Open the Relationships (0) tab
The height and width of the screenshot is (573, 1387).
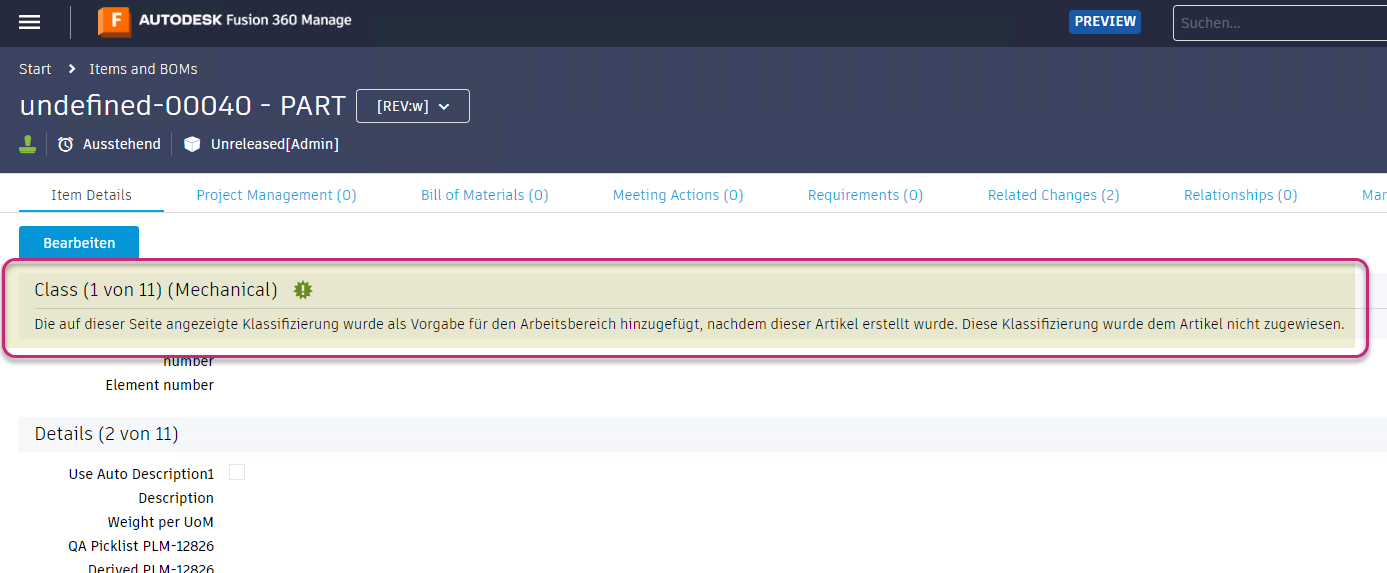1240,195
